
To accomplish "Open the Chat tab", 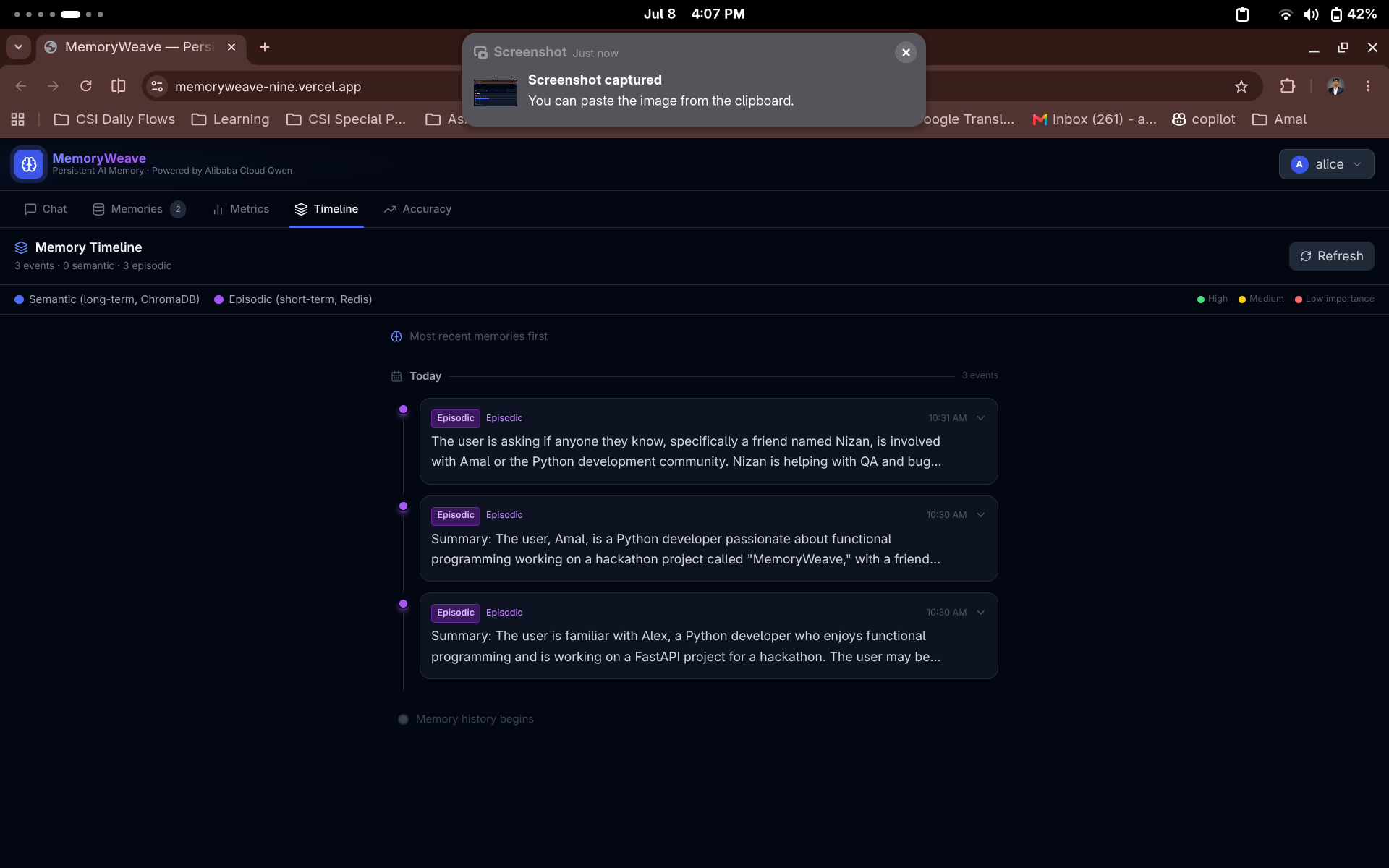I will pos(46,209).
